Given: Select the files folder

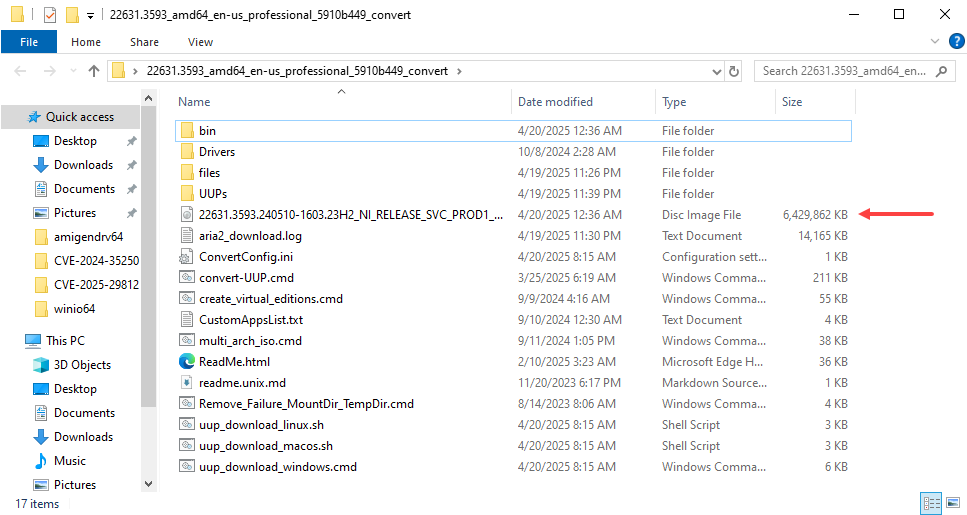Looking at the screenshot, I should (513, 173).
